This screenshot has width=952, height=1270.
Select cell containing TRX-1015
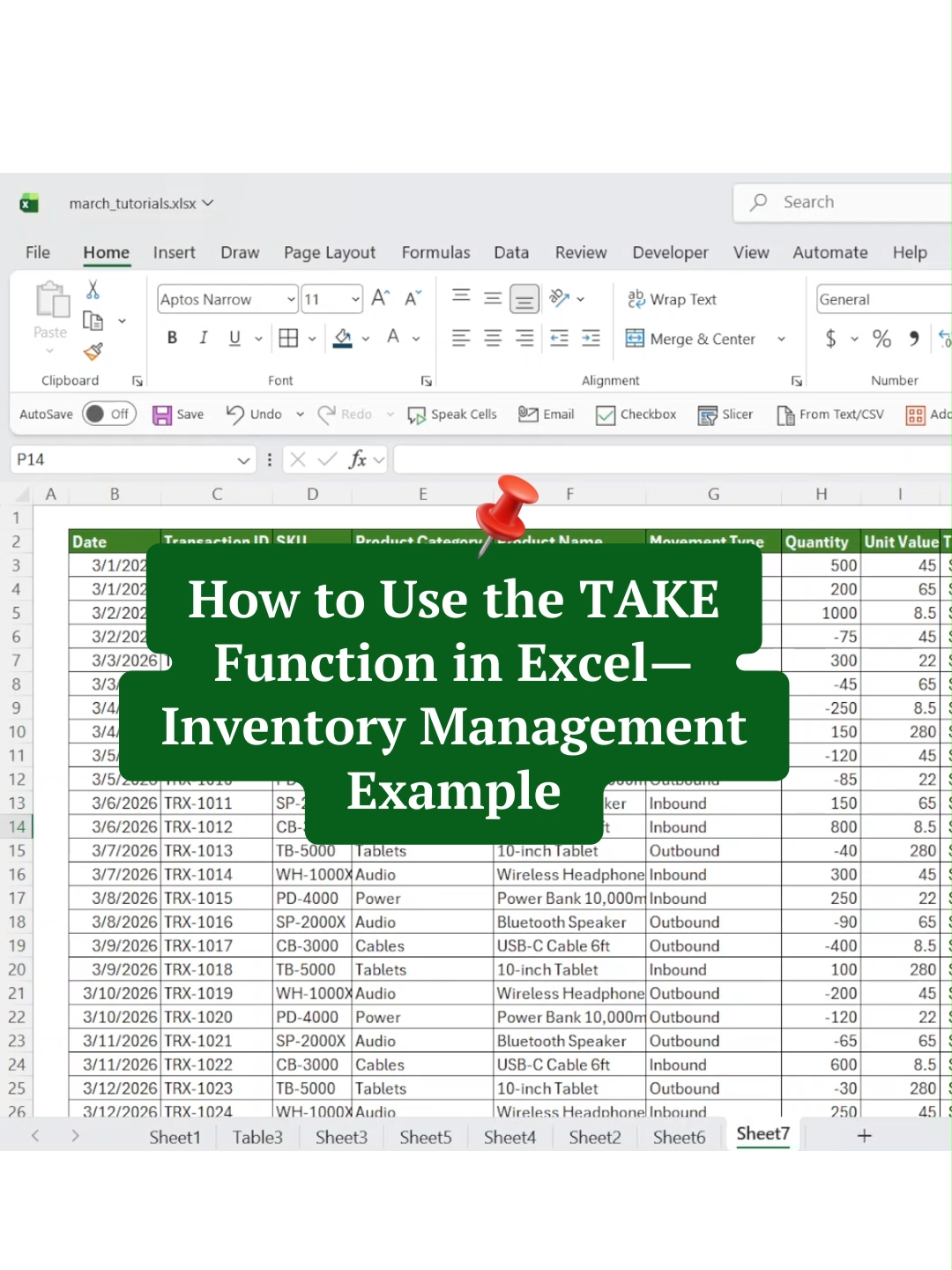click(216, 898)
